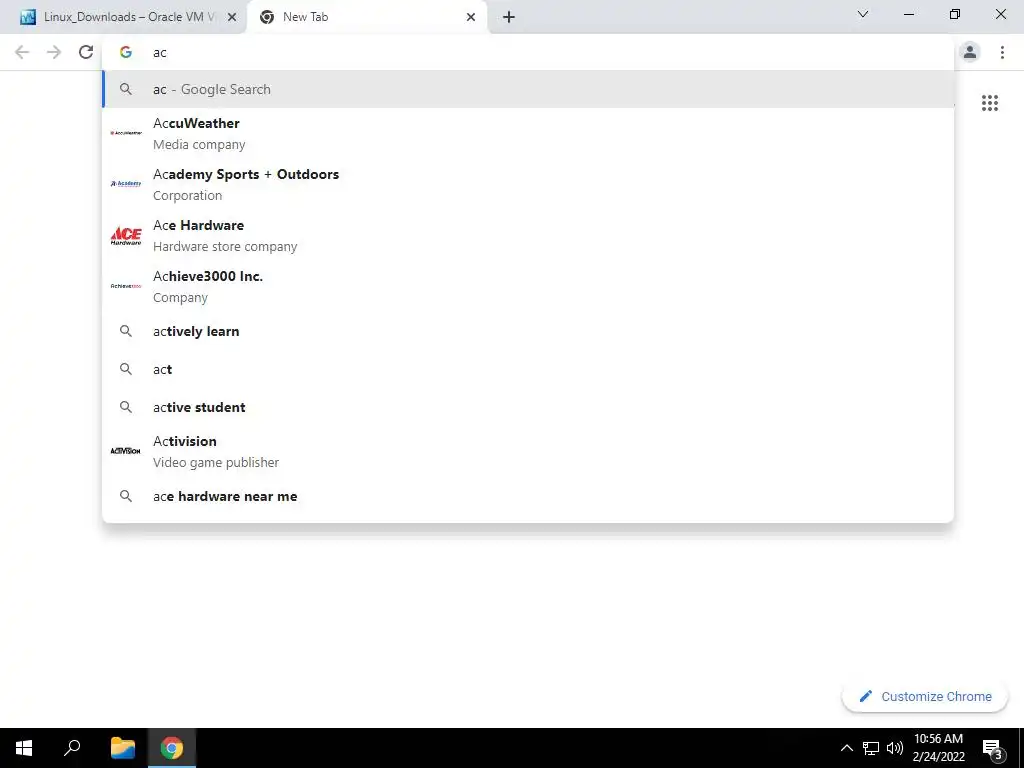The width and height of the screenshot is (1024, 768).
Task: Select Ace Hardware suggestion
Action: [528, 235]
